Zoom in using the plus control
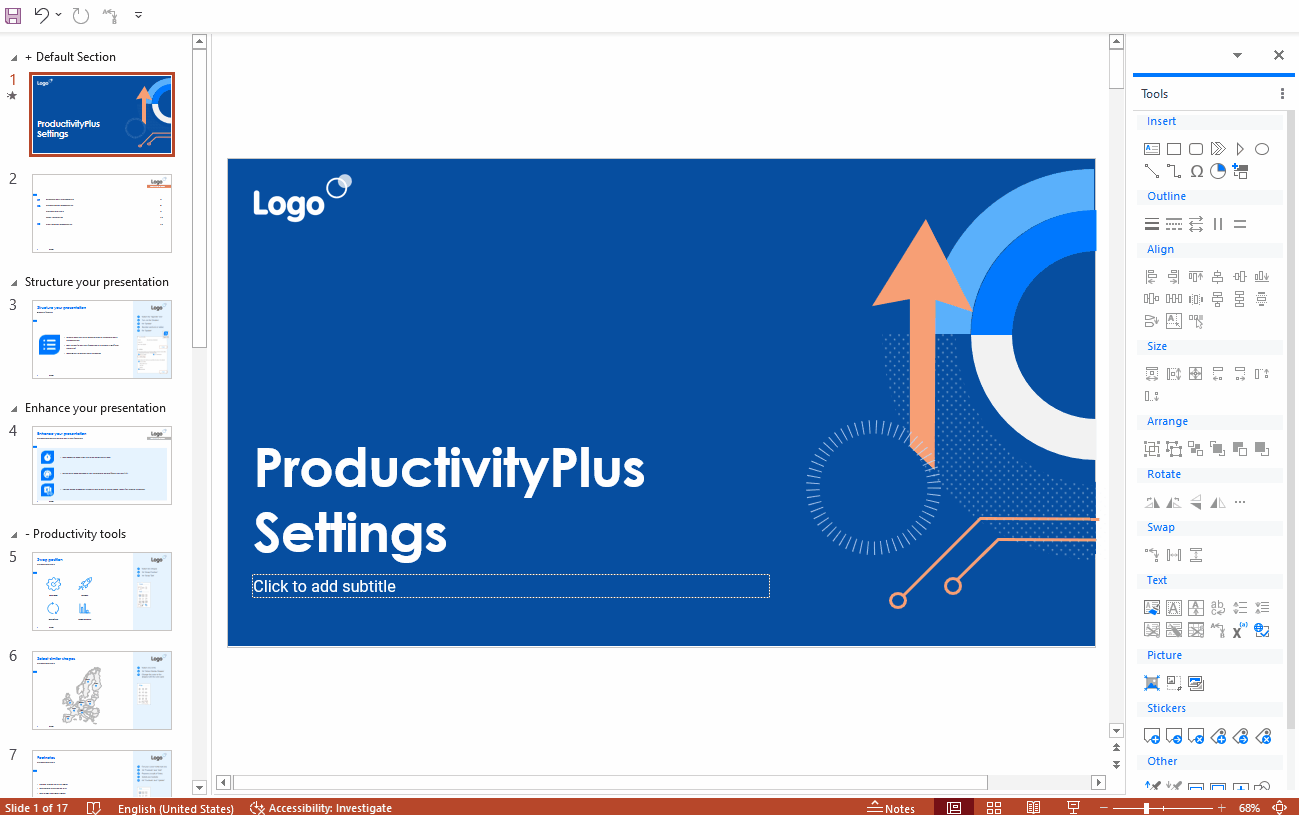The image size is (1299, 815). coord(1221,807)
